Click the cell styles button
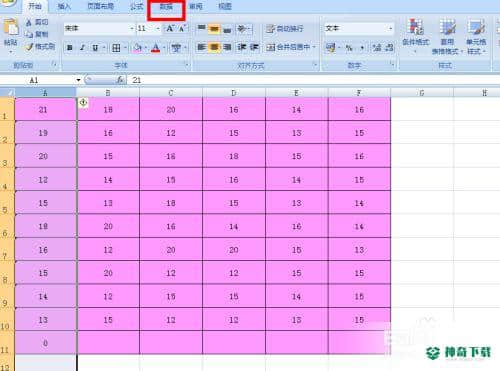500x371 pixels. (476, 36)
